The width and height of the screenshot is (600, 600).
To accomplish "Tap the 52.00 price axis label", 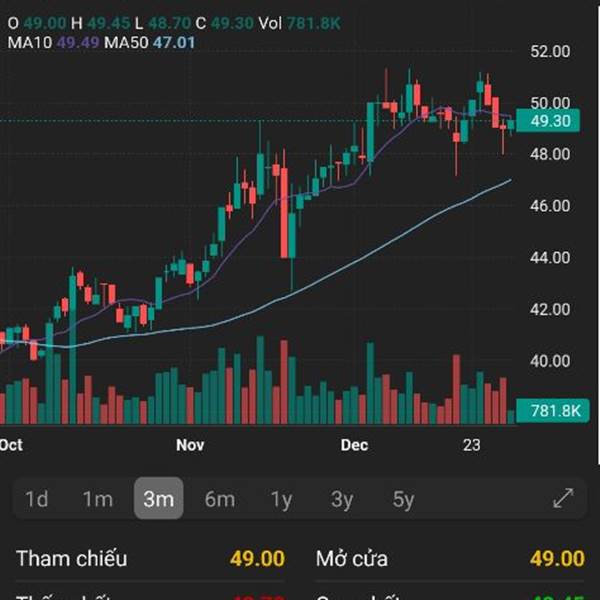I will [550, 51].
